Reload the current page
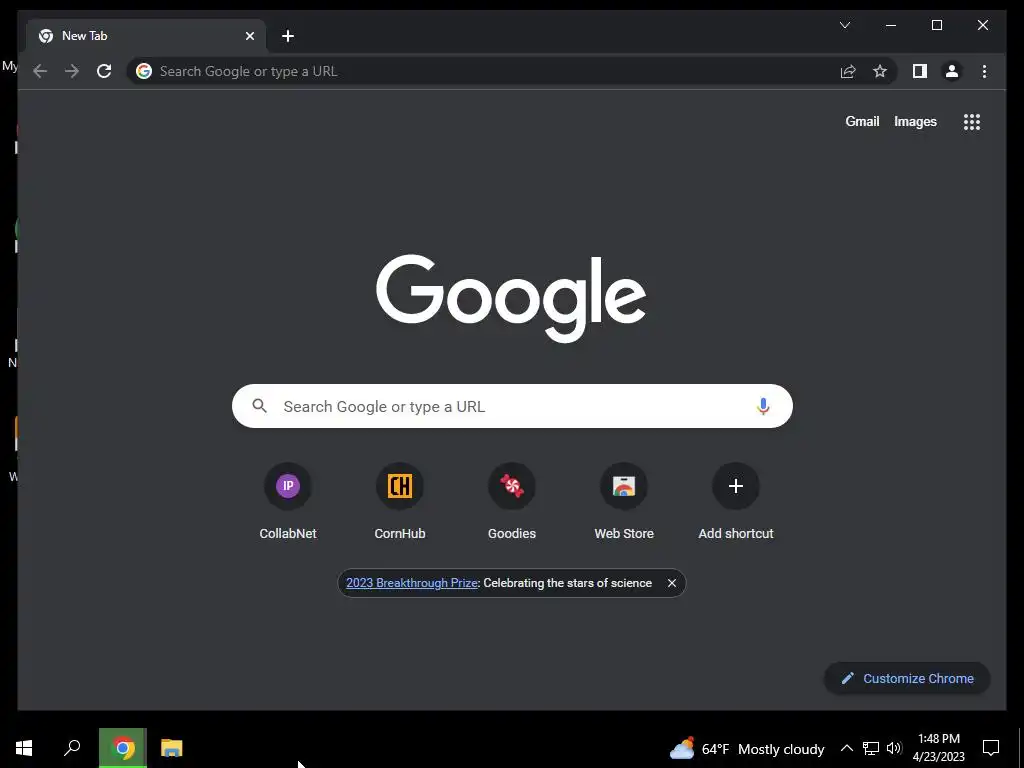Image resolution: width=1024 pixels, height=768 pixels. (x=104, y=71)
